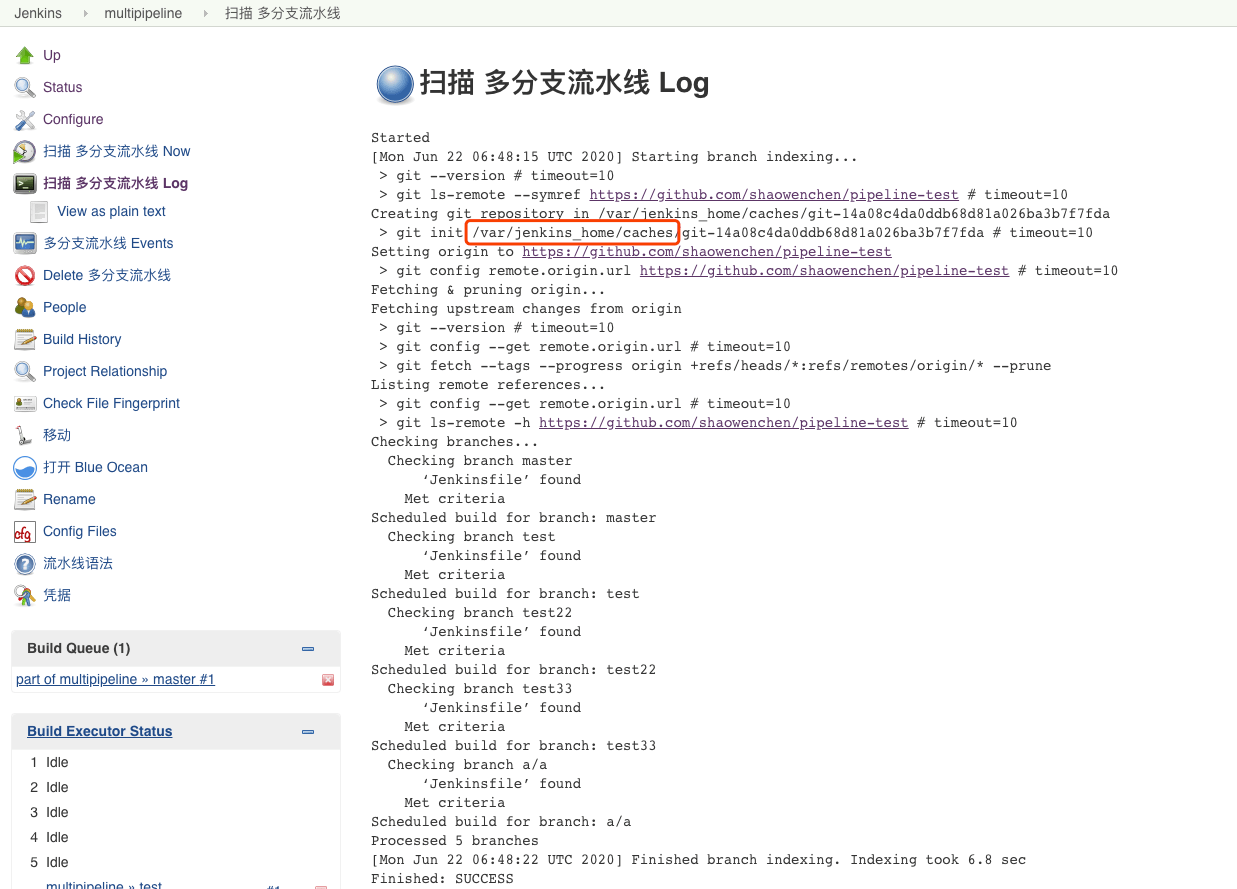1237x889 pixels.
Task: Open breadcrumb arrow after multipipeline
Action: 206,13
